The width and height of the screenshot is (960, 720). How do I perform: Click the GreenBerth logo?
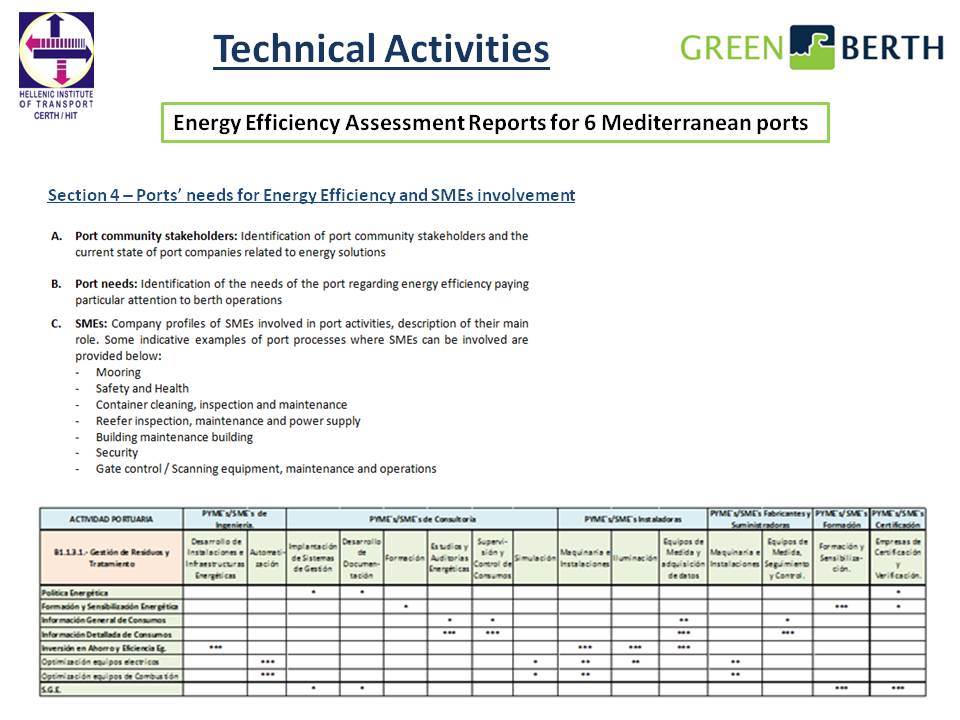pos(811,47)
